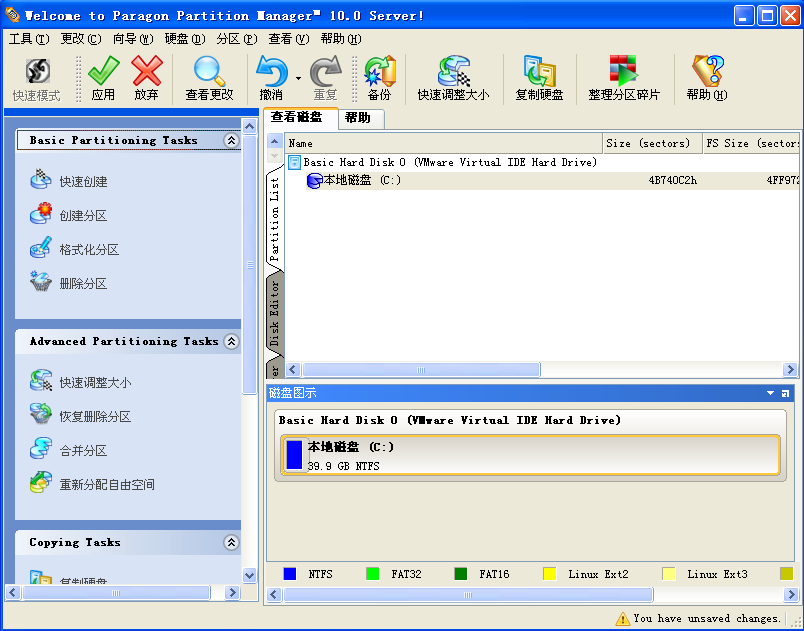
Task: Collapse the Advanced Partitioning Tasks section
Action: (x=231, y=341)
